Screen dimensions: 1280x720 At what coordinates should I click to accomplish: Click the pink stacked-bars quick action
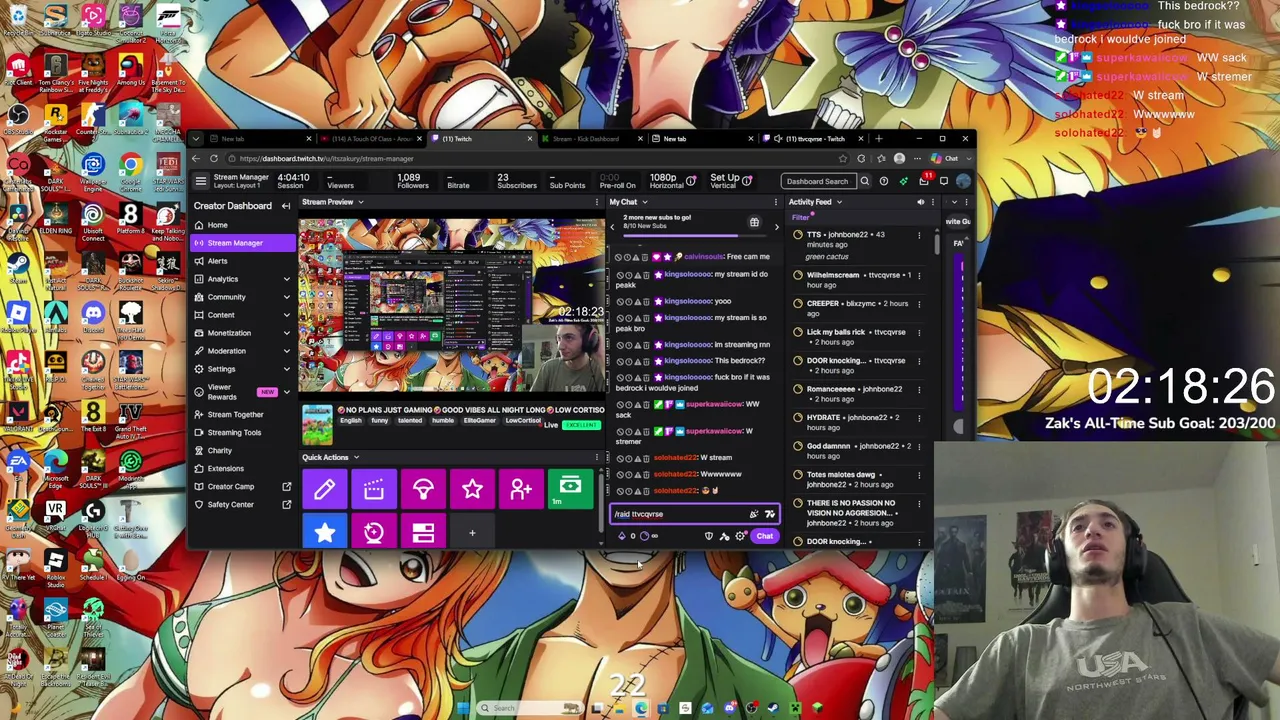tap(423, 532)
